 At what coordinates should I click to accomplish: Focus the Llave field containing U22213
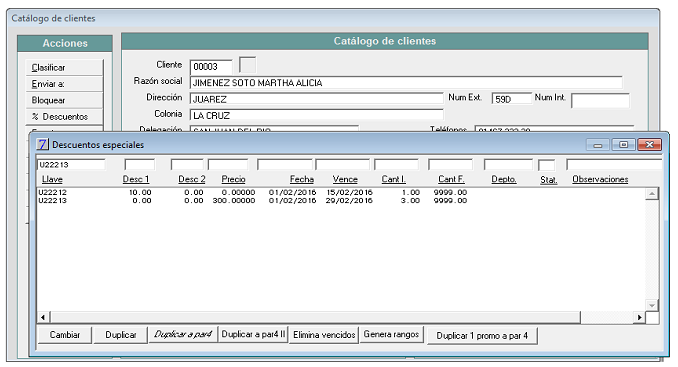[x=71, y=165]
